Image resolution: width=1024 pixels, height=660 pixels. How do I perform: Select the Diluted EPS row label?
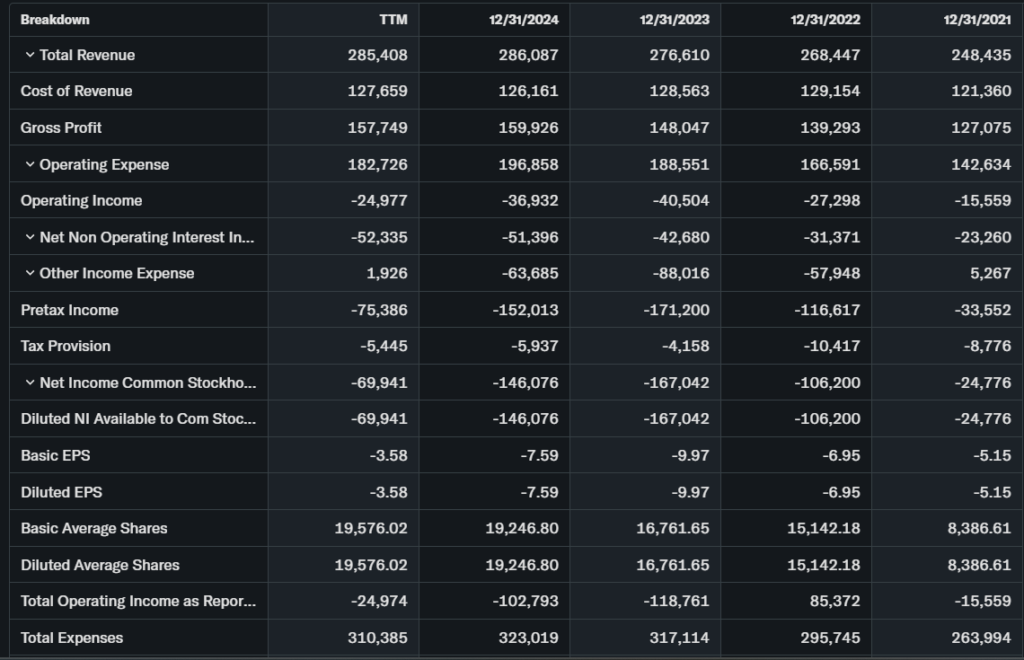pyautogui.click(x=61, y=492)
